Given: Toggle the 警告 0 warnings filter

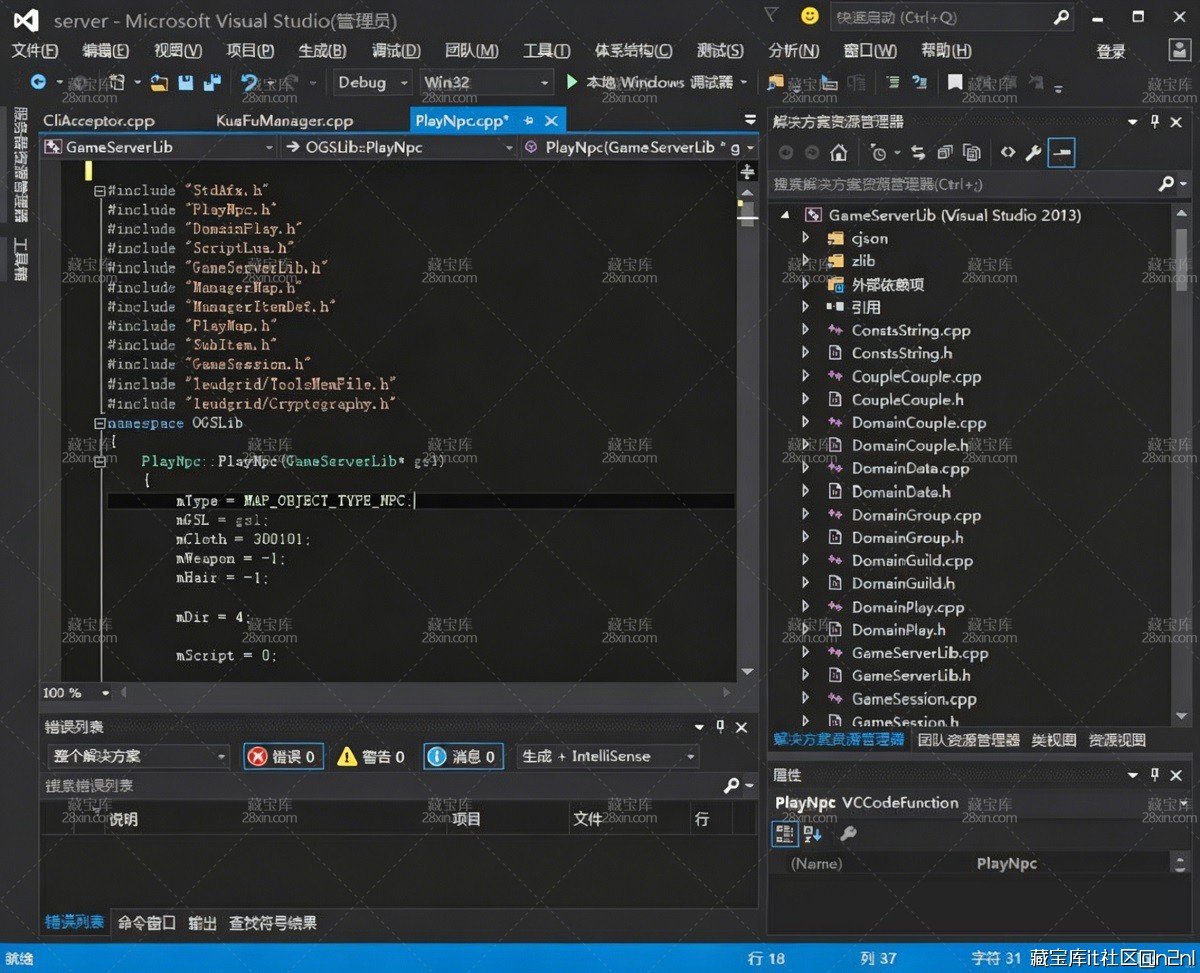Looking at the screenshot, I should (372, 757).
